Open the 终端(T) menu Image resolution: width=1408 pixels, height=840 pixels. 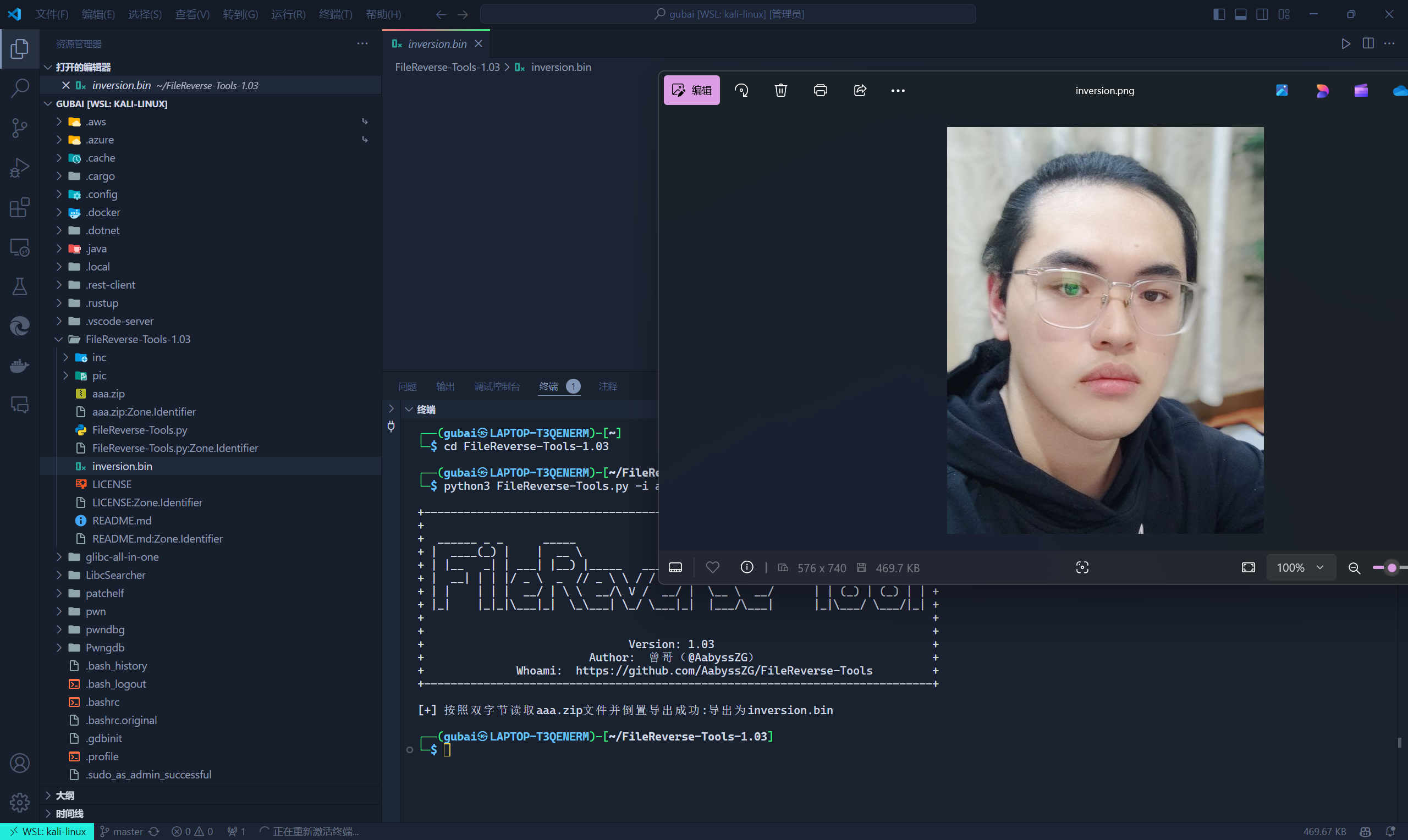[335, 14]
